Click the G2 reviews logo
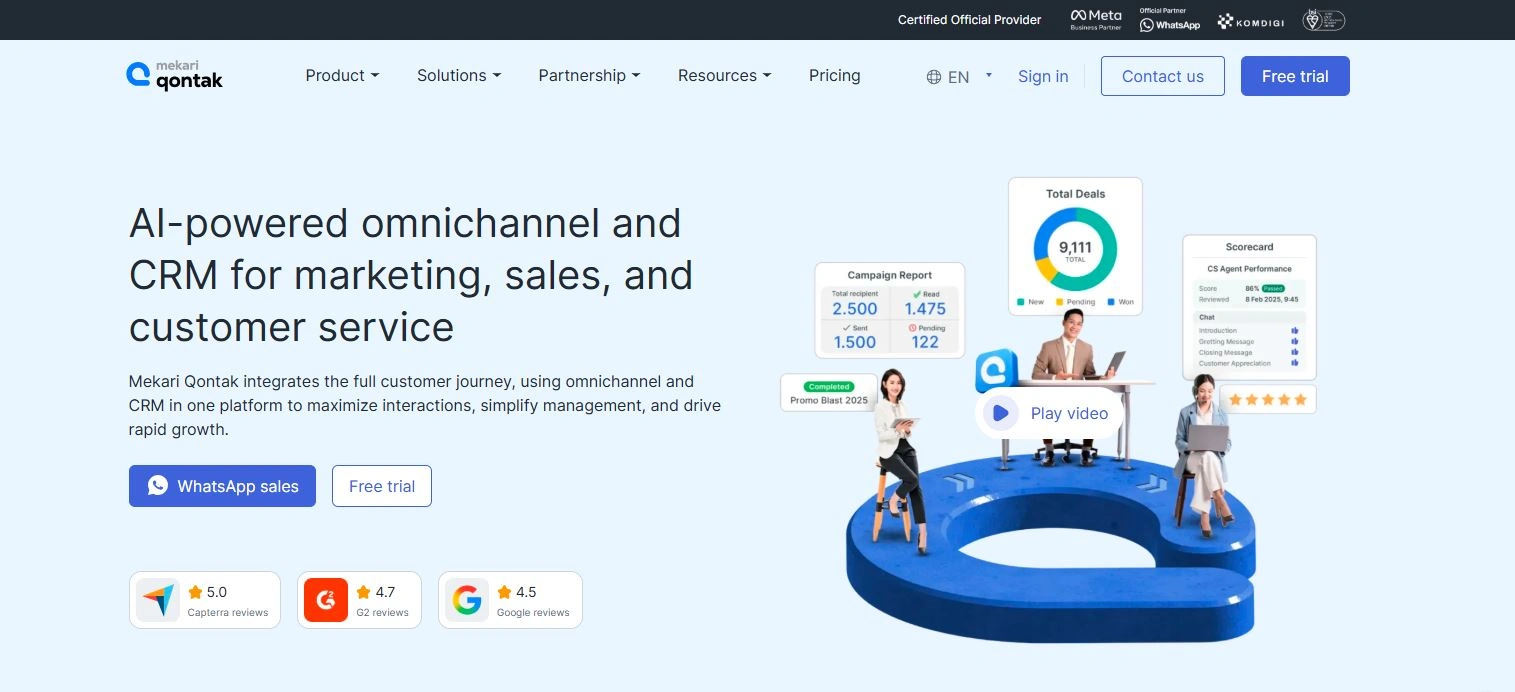The height and width of the screenshot is (692, 1515). pos(326,600)
